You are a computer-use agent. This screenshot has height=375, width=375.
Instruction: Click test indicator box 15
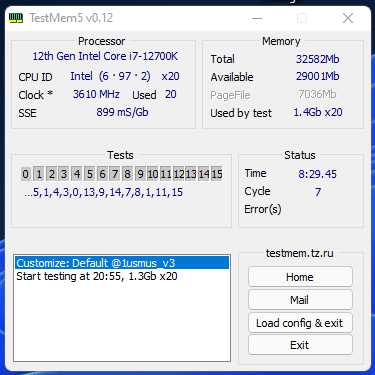coord(217,174)
